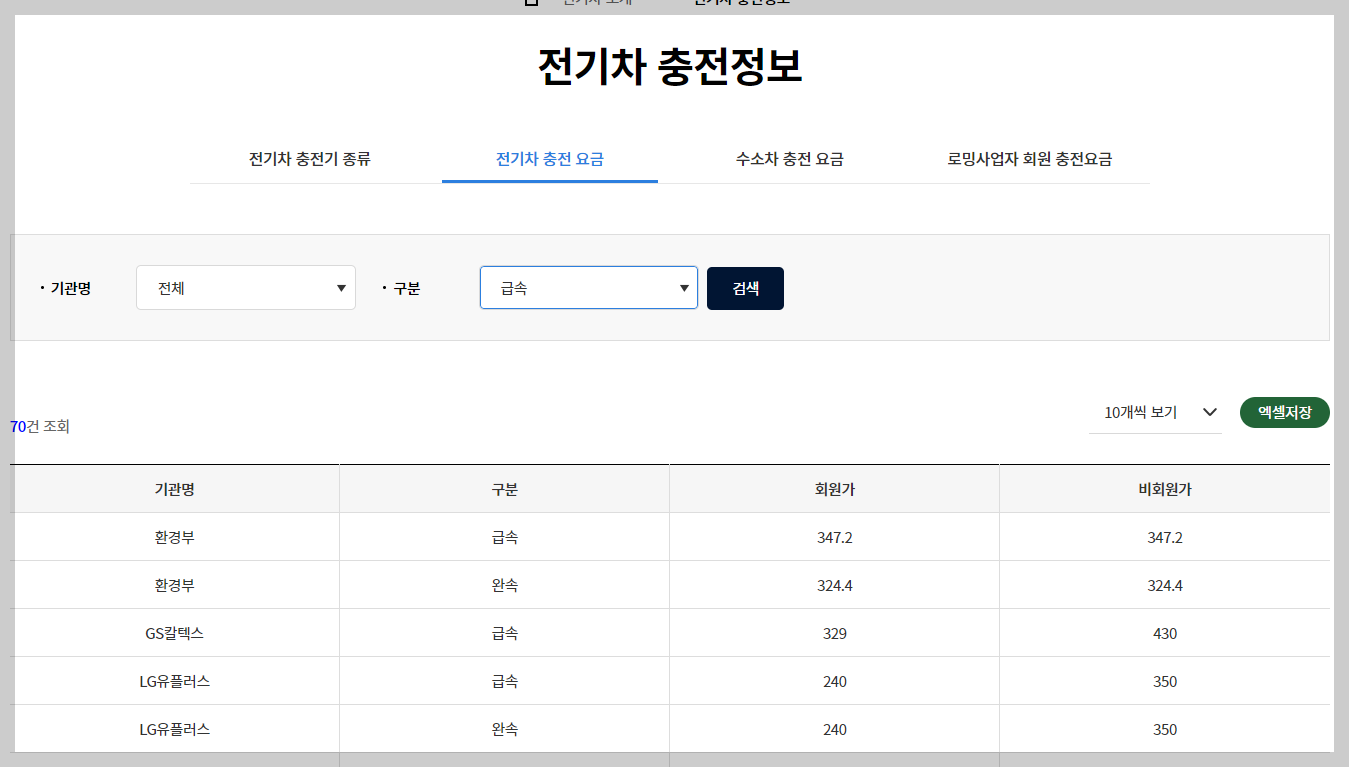Click the 기관명 table column header
The width and height of the screenshot is (1349, 767).
(176, 487)
